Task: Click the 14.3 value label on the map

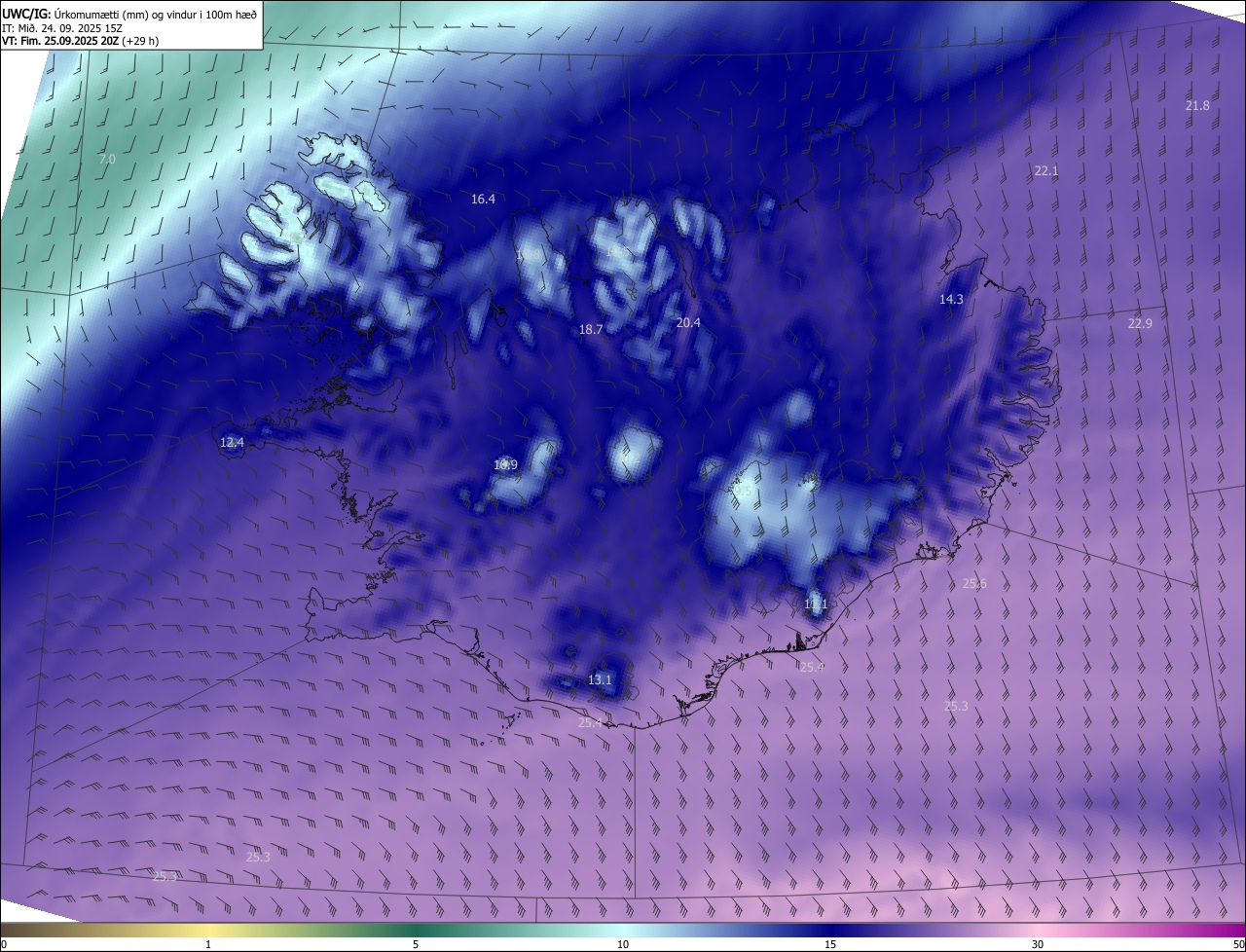Action: click(x=951, y=299)
